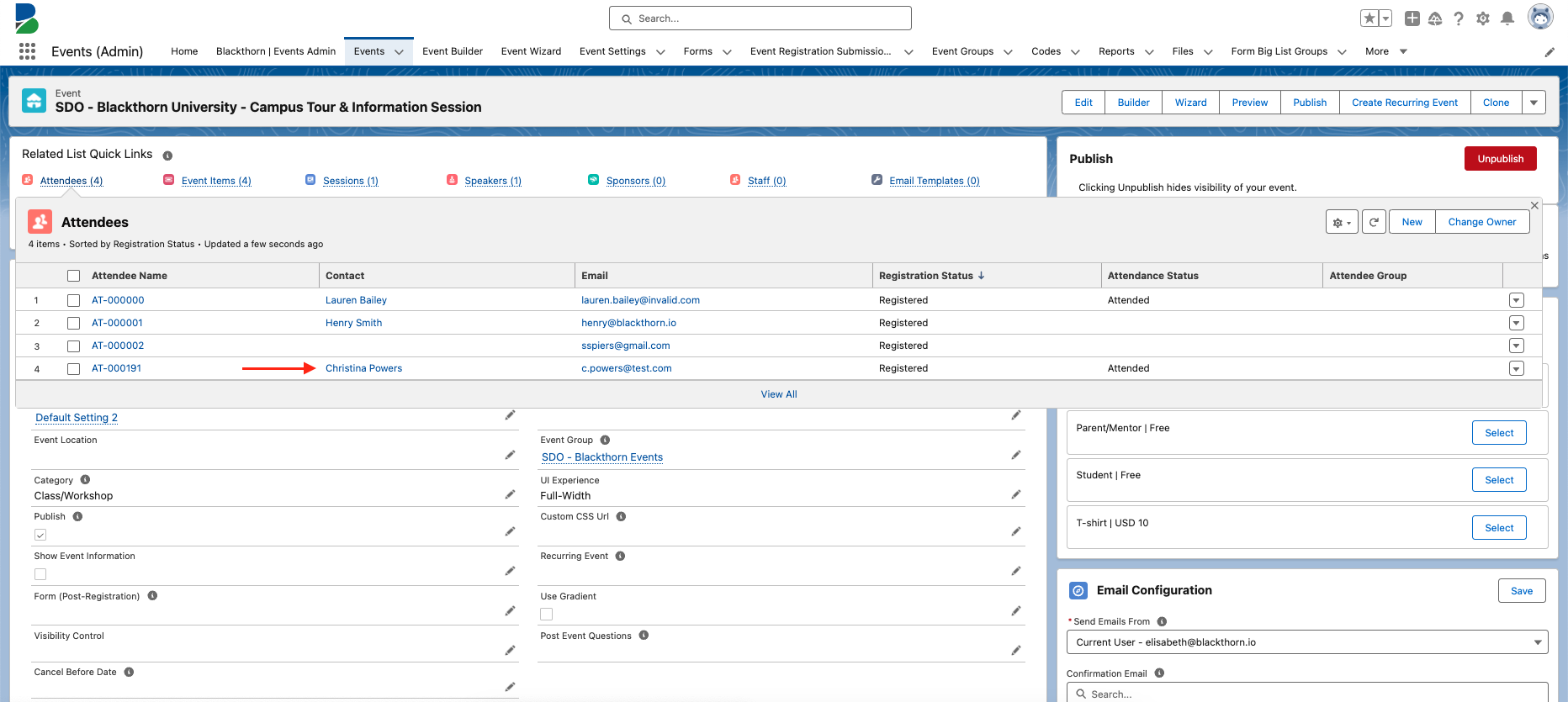Viewport: 1568px width, 702px height.
Task: Open list view controls gear dropdown
Action: click(1342, 222)
